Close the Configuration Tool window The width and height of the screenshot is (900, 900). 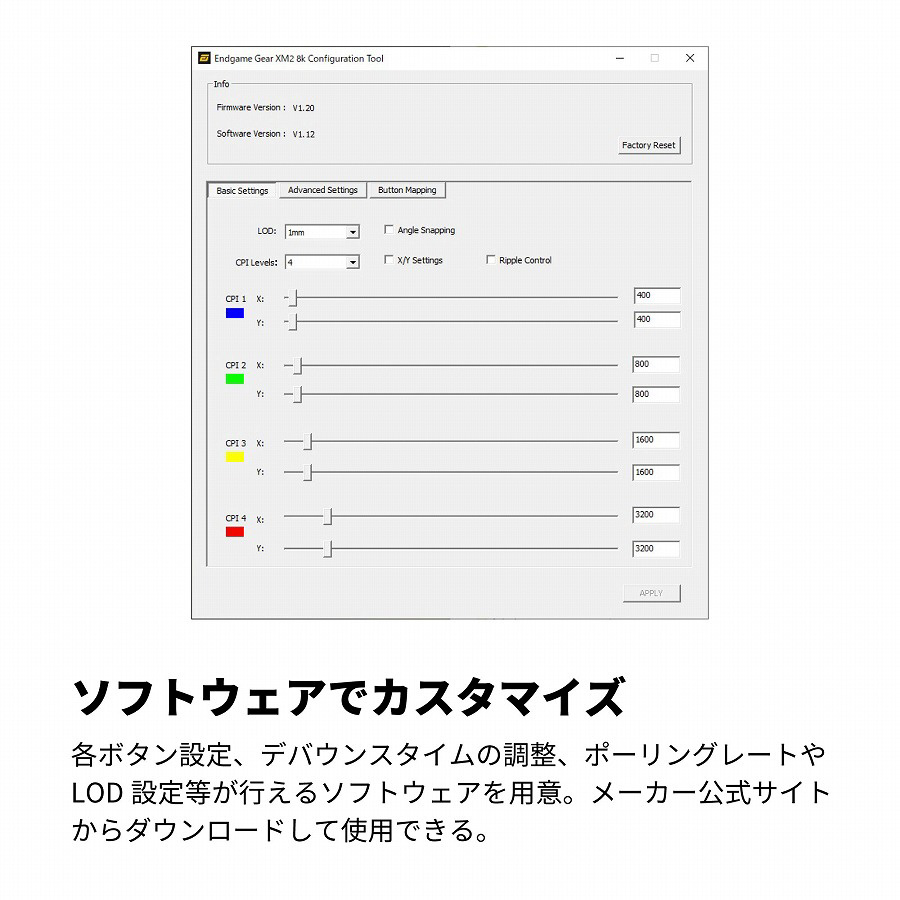pyautogui.click(x=690, y=59)
